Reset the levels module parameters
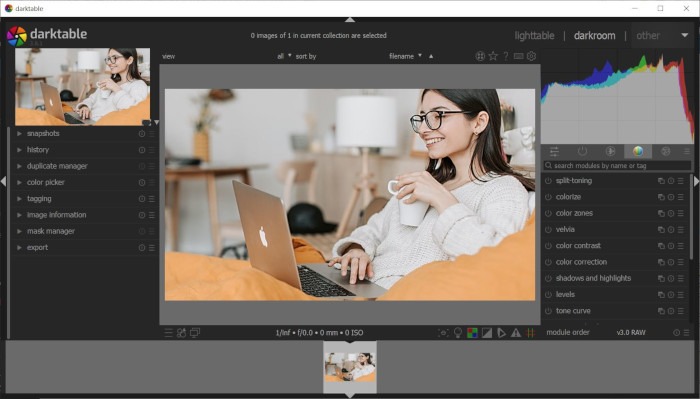 [671, 295]
